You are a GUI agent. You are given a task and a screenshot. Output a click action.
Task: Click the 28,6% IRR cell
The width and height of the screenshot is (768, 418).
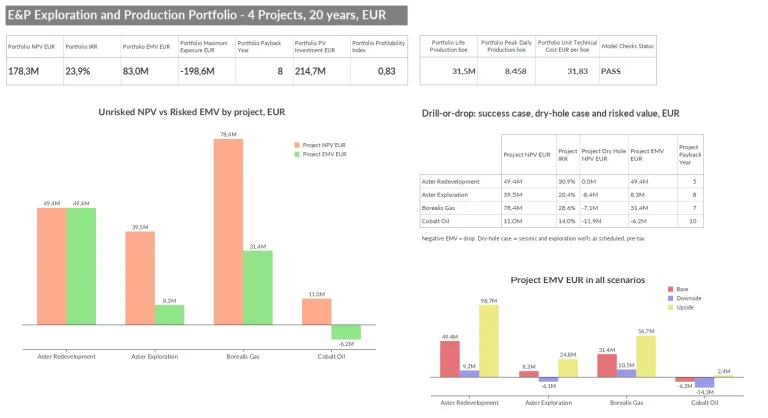coord(567,208)
